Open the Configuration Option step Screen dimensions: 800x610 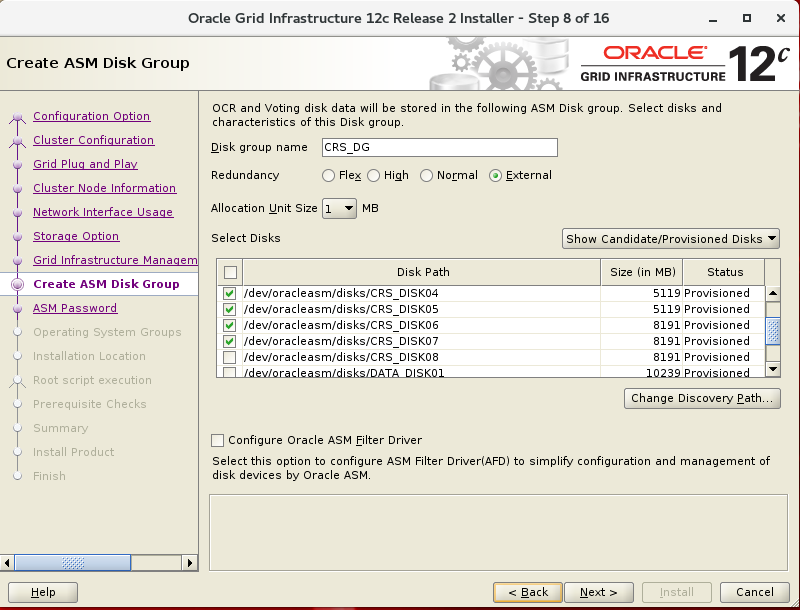92,116
